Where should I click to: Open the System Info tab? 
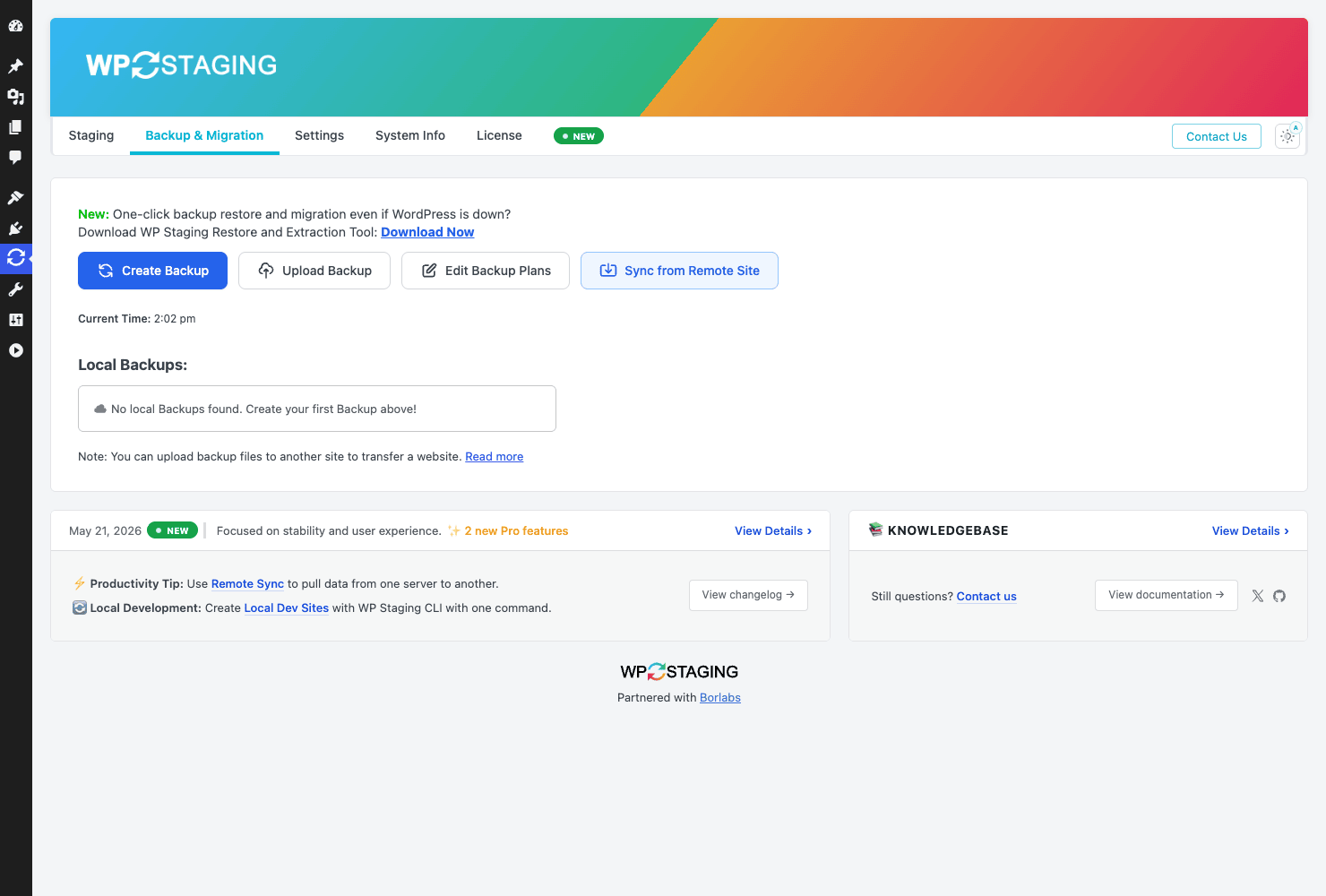click(410, 135)
